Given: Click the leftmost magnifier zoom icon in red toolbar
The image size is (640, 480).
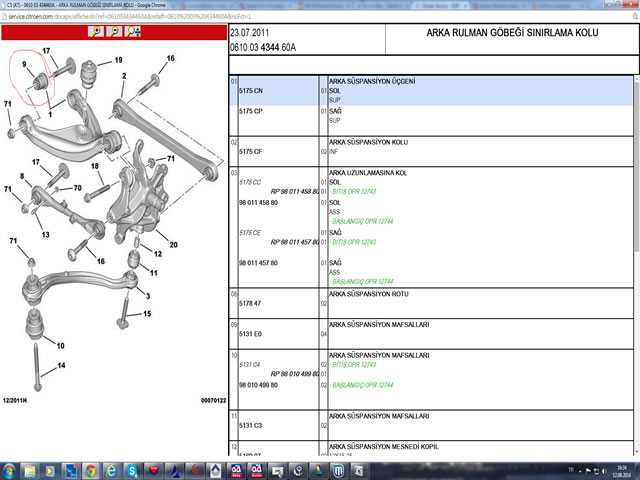Looking at the screenshot, I should [96, 32].
